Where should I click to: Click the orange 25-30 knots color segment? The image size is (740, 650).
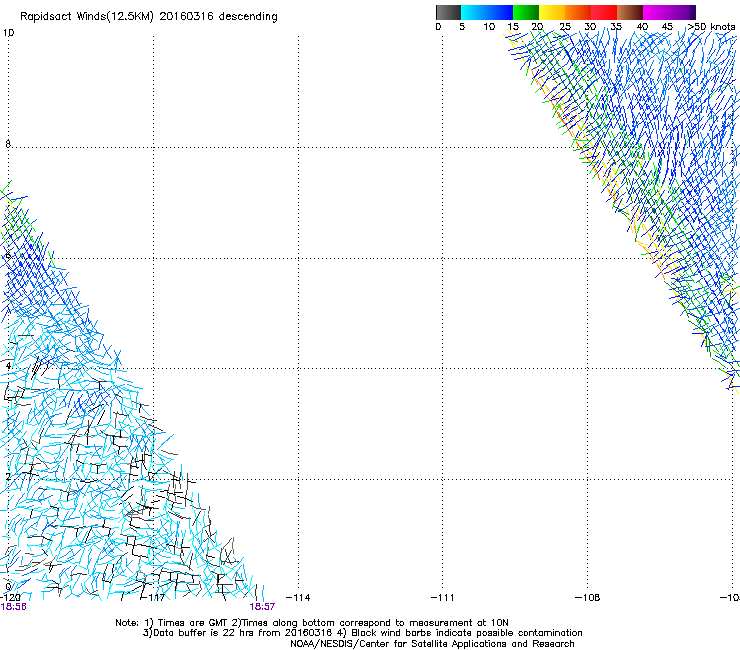(578, 12)
